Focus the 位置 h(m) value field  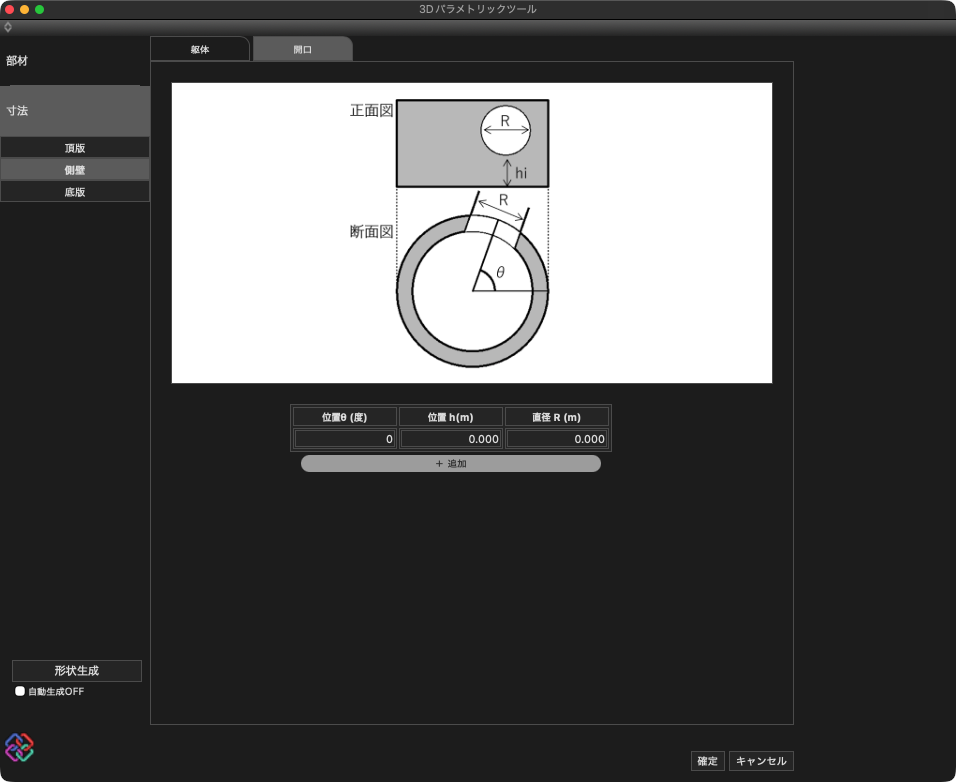450,439
